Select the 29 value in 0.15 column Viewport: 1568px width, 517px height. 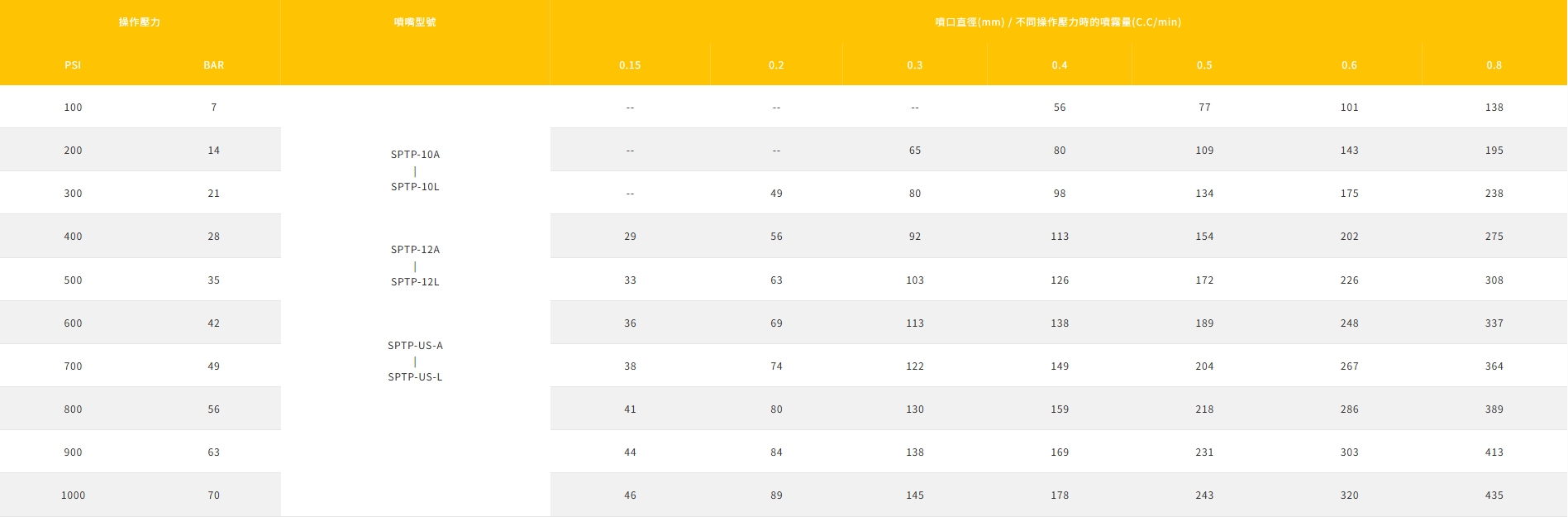point(630,237)
